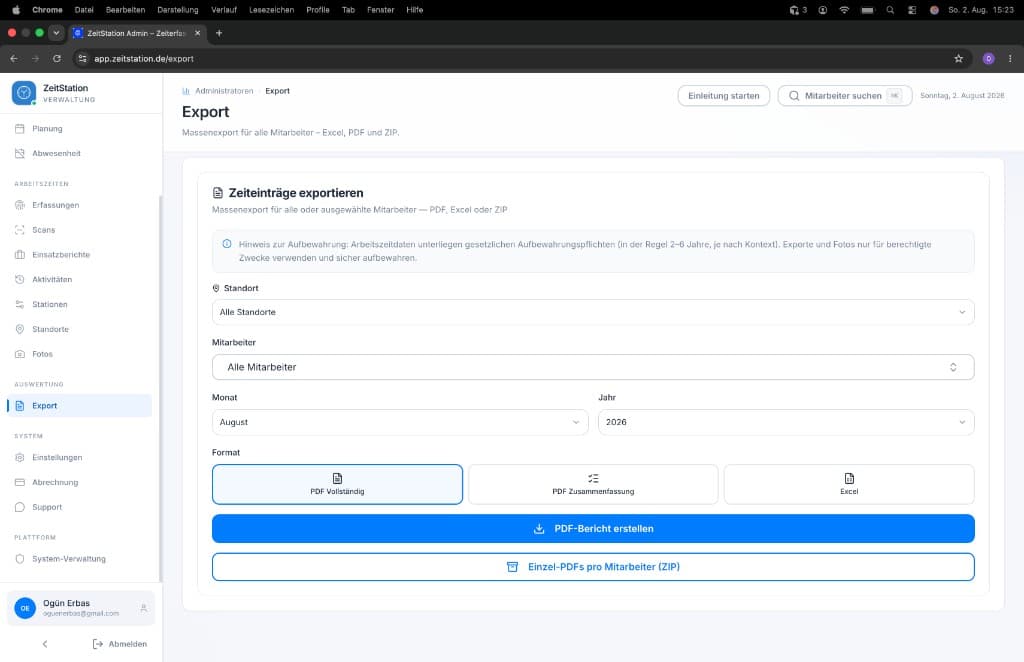Click the Scans sidebar icon
This screenshot has height=662, width=1024.
[20, 230]
